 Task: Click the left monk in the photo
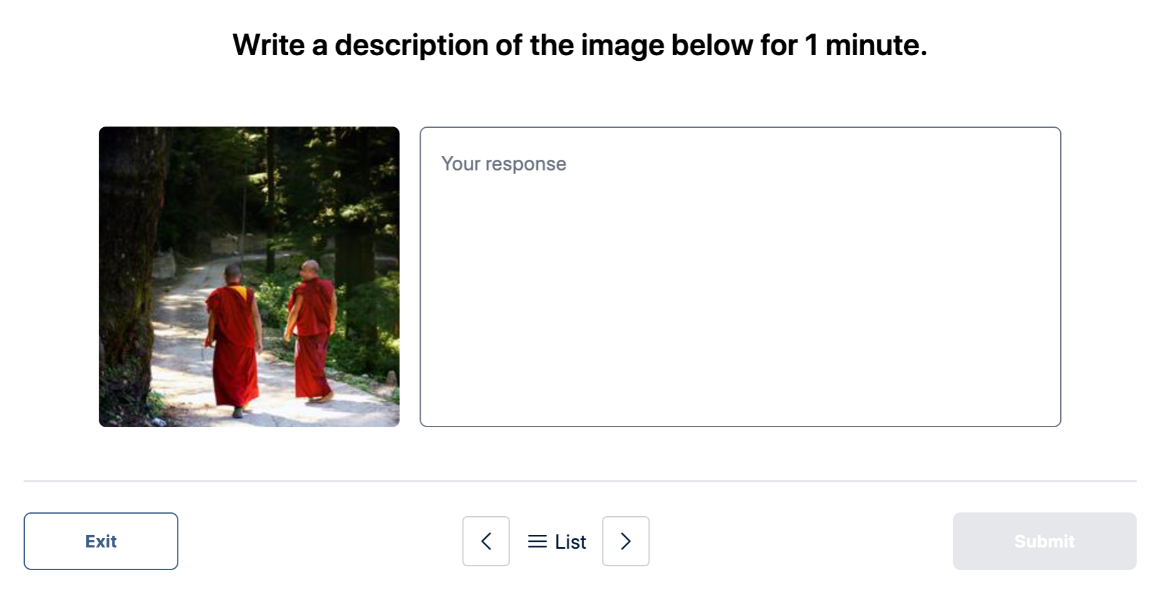pyautogui.click(x=233, y=335)
